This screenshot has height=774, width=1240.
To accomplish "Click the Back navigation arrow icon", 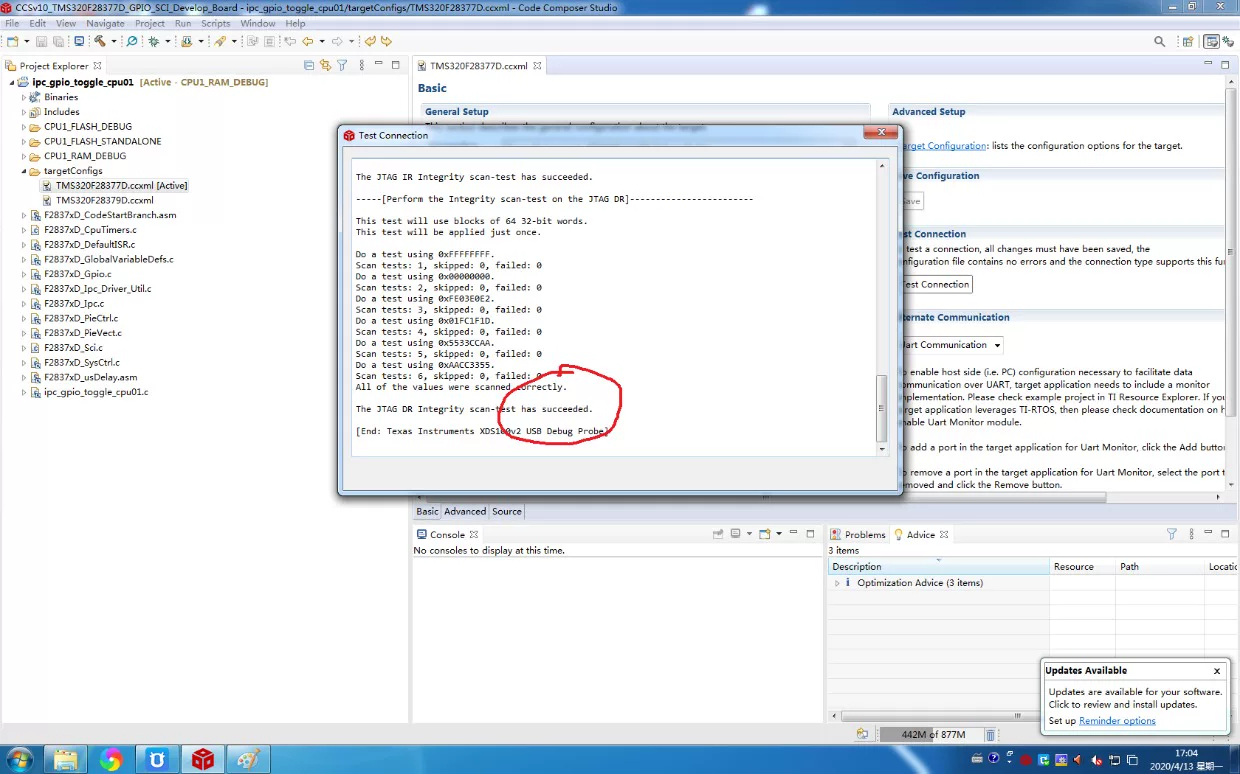I will (x=307, y=41).
